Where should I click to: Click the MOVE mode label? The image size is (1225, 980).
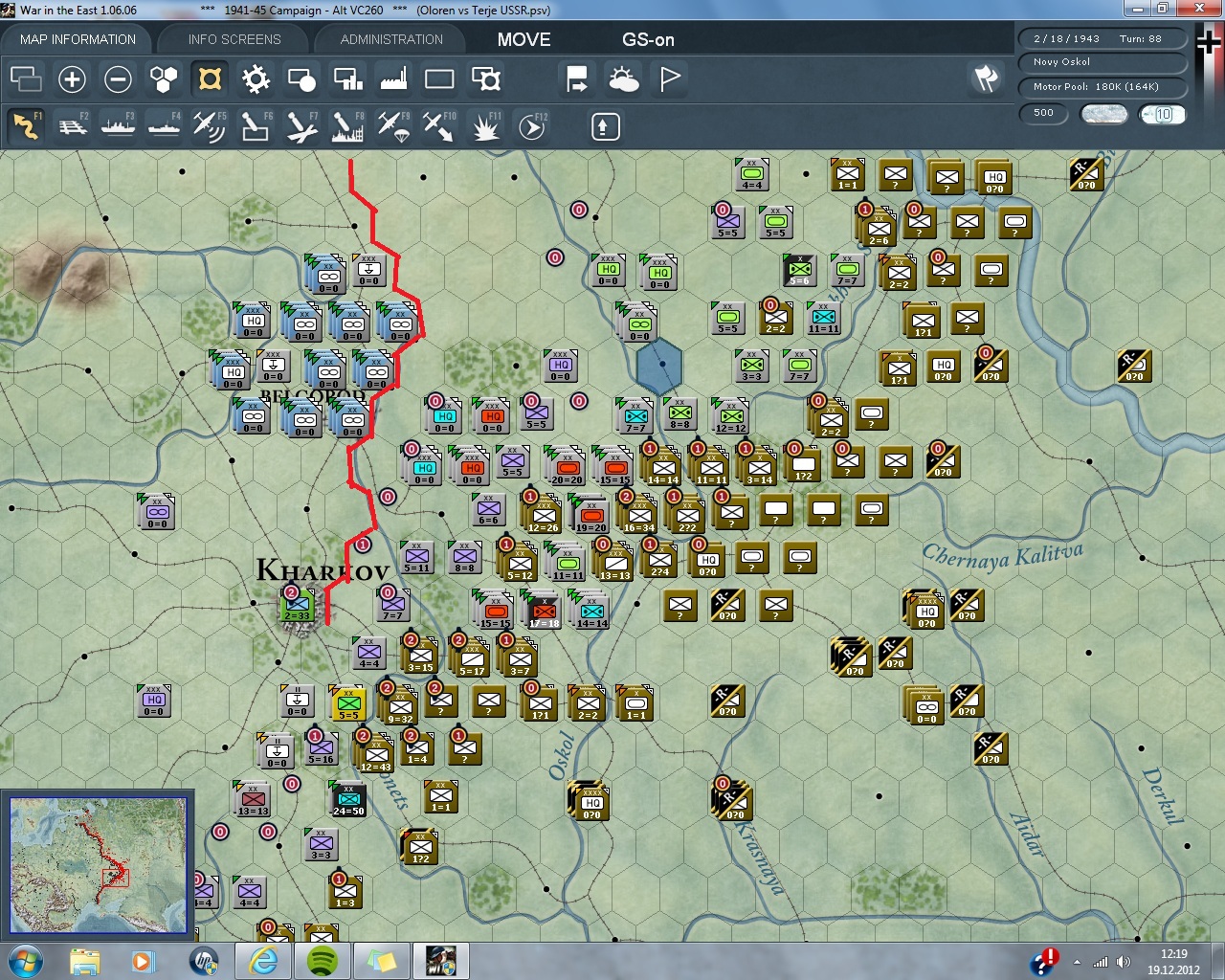pyautogui.click(x=523, y=39)
